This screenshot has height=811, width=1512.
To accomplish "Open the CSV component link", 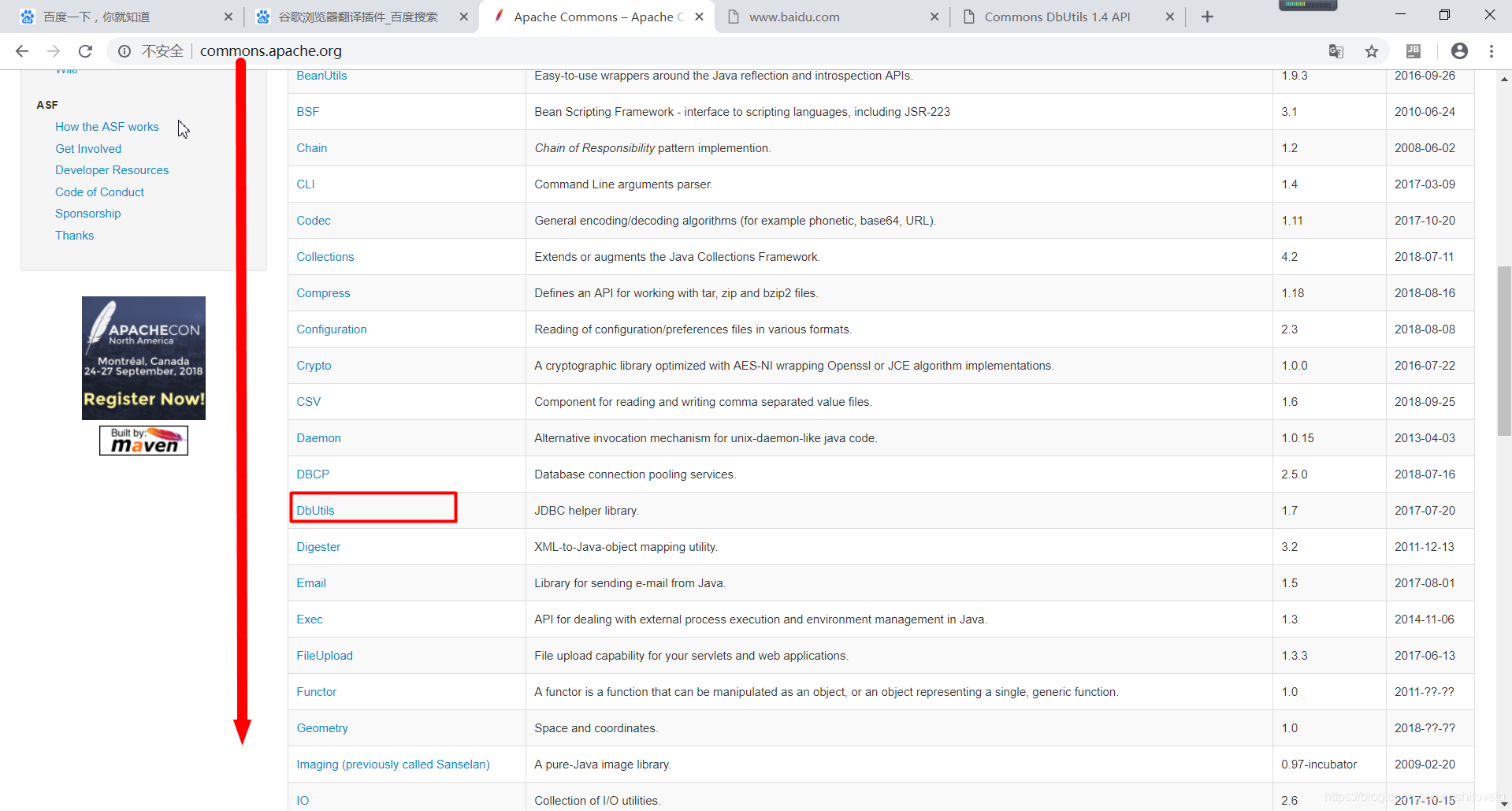I will pos(308,402).
